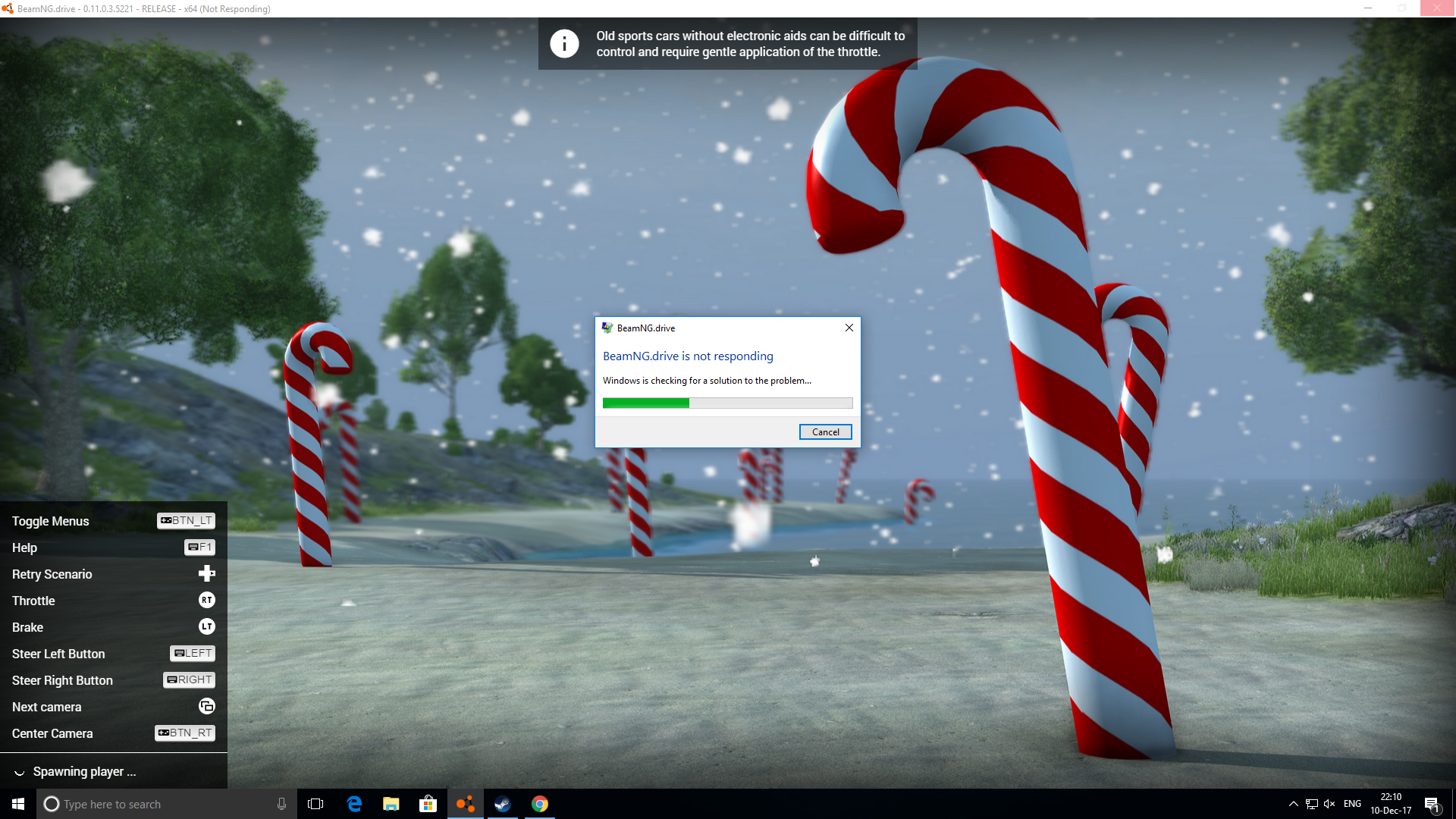Click the 'BeamNG.drive is not responding' heading

[x=688, y=356]
